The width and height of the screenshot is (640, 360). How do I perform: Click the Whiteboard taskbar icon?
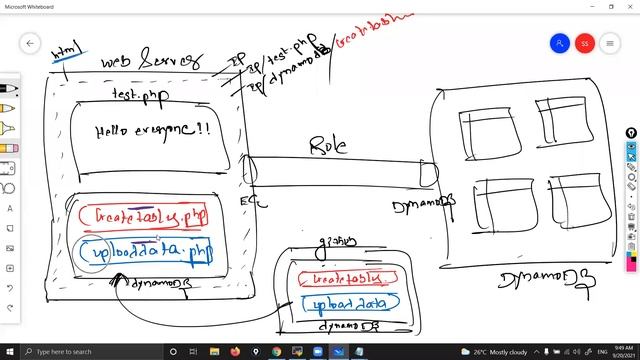[x=338, y=351]
